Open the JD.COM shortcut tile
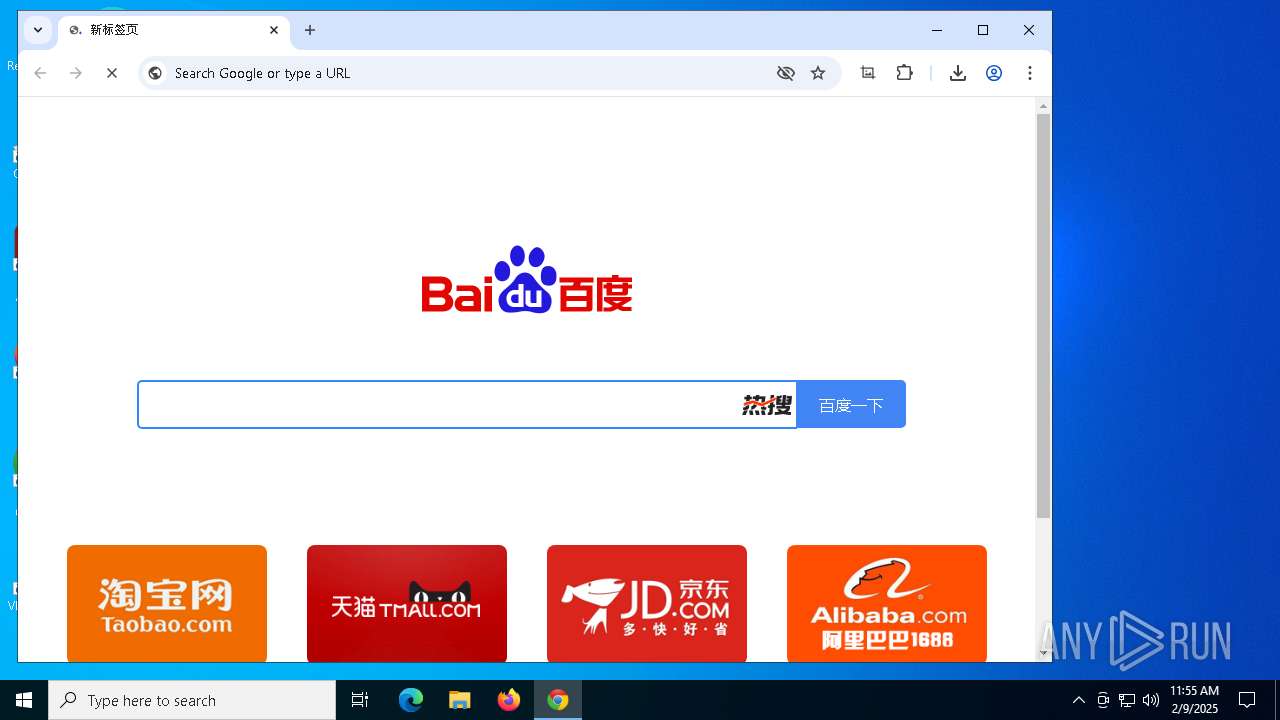 pos(647,603)
